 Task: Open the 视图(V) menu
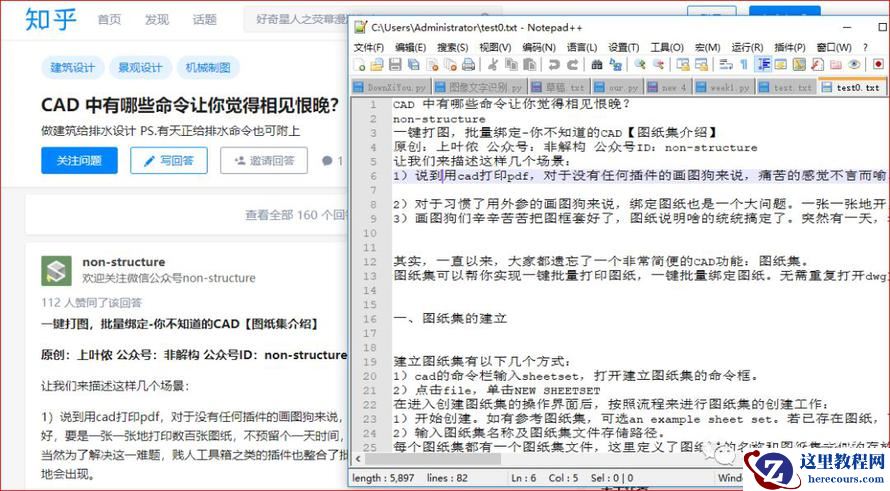tap(495, 47)
